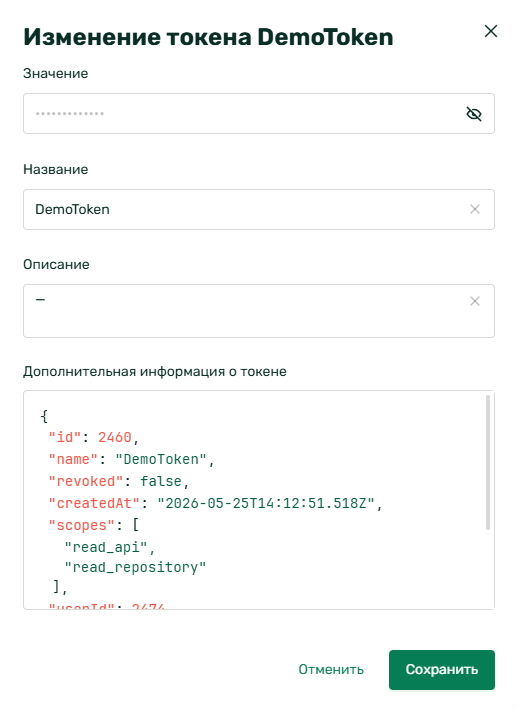Click the Дополнительная информация о токене label
Image resolution: width=518 pixels, height=709 pixels.
[155, 372]
